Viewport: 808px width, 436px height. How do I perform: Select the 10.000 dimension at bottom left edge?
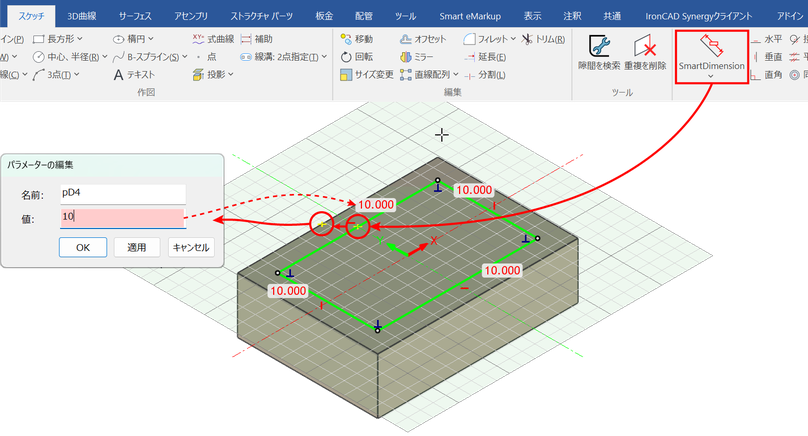pyautogui.click(x=288, y=291)
